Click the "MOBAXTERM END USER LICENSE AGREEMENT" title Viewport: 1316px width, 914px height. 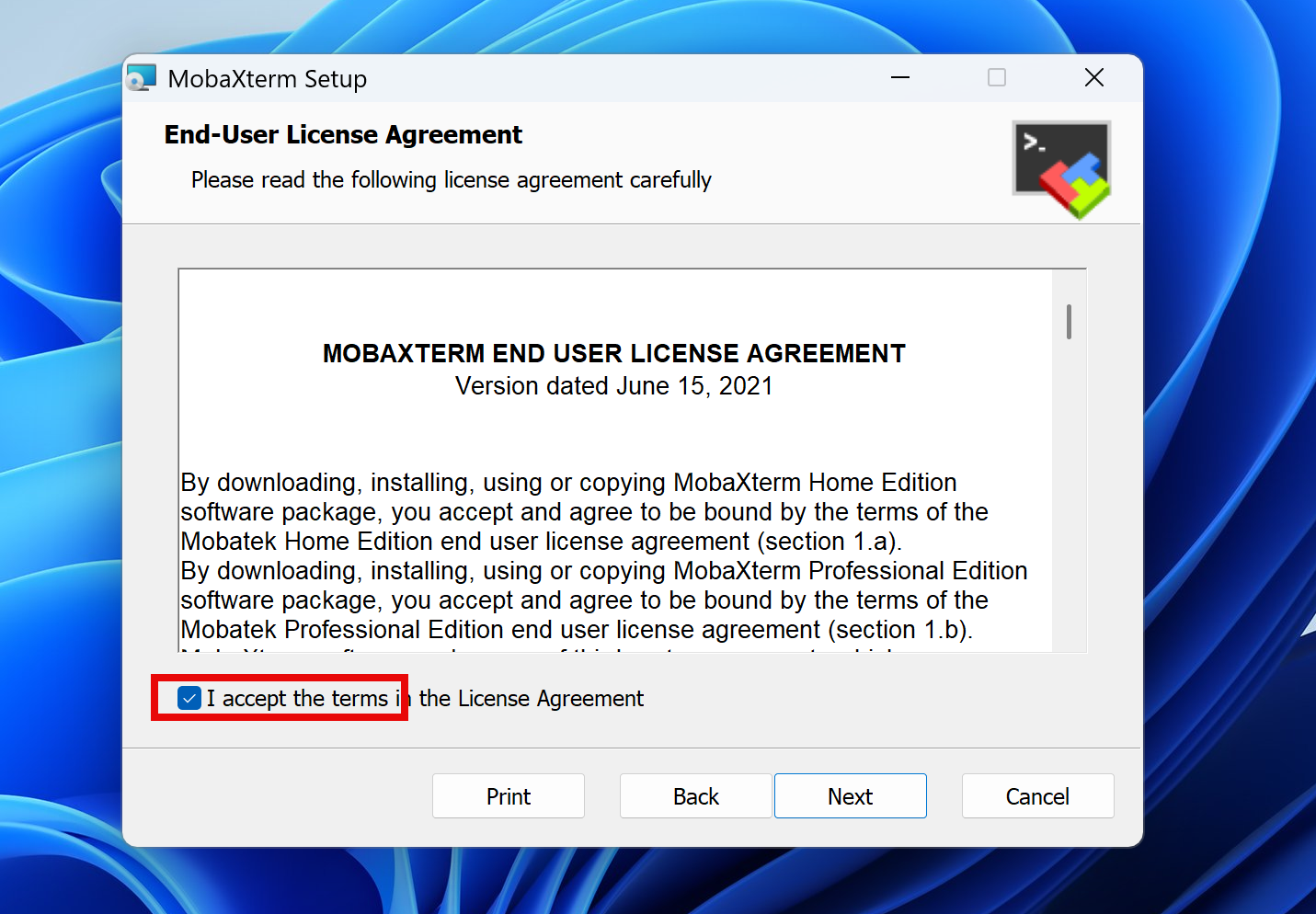pos(613,354)
